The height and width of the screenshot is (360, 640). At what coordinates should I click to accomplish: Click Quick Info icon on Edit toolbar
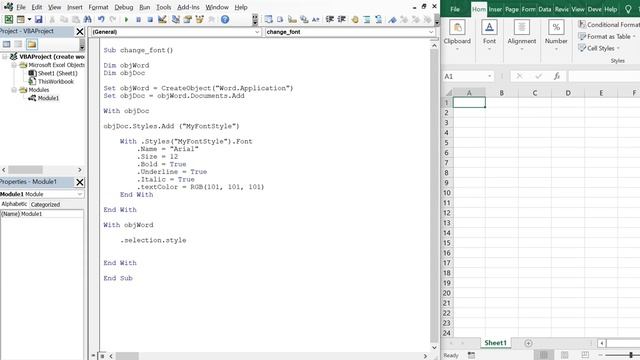click(x=292, y=19)
